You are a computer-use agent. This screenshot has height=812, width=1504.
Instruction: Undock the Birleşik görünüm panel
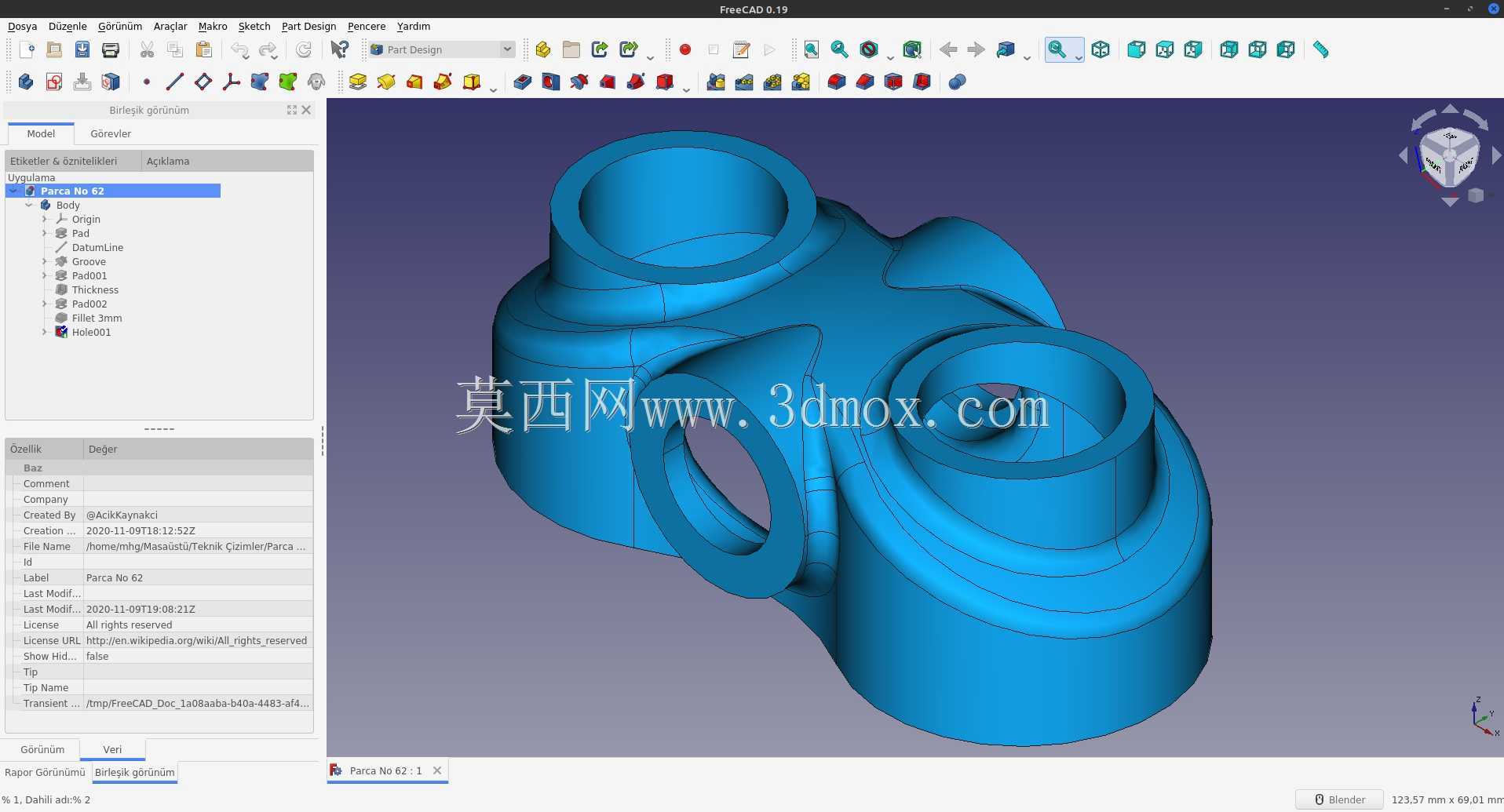[x=292, y=110]
